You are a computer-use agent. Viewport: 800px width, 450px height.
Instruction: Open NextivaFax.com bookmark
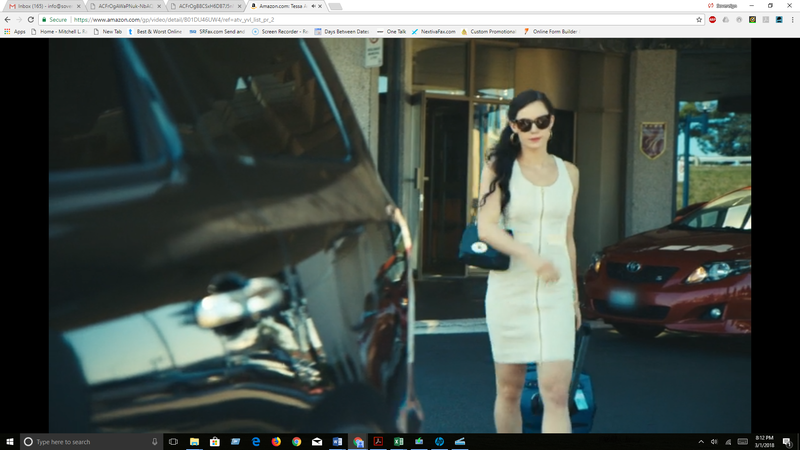pos(433,32)
